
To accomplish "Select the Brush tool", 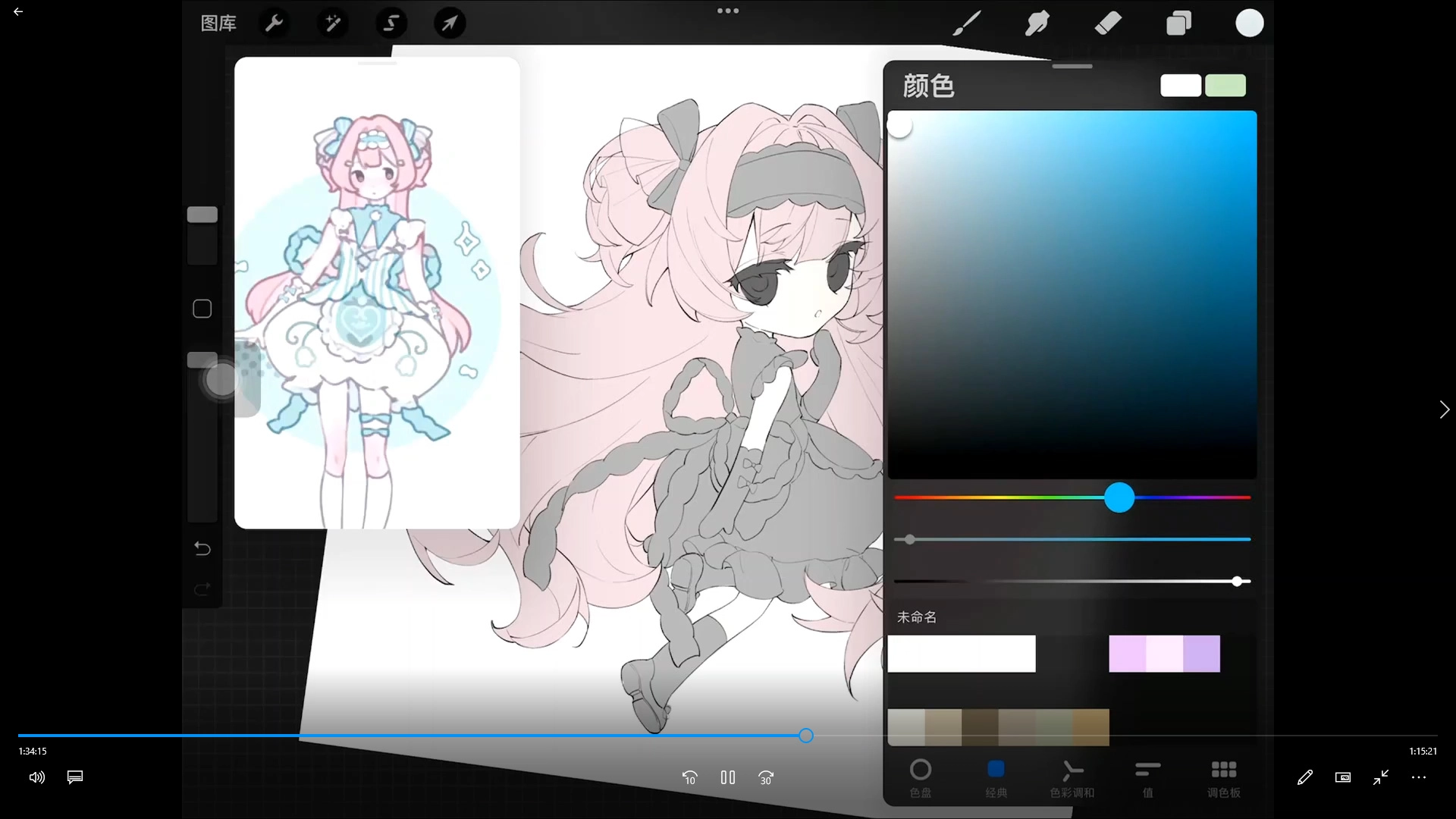I will (x=967, y=24).
